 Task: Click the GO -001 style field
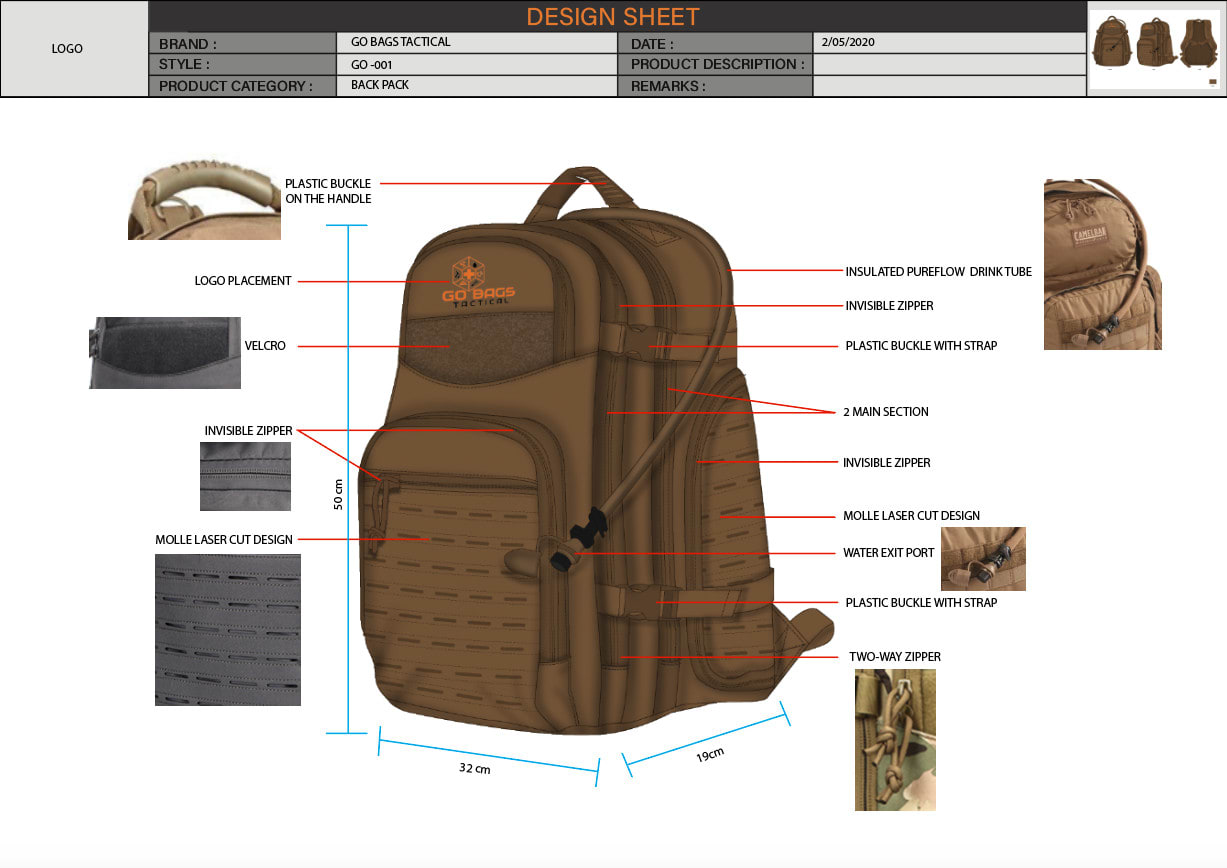(x=477, y=64)
